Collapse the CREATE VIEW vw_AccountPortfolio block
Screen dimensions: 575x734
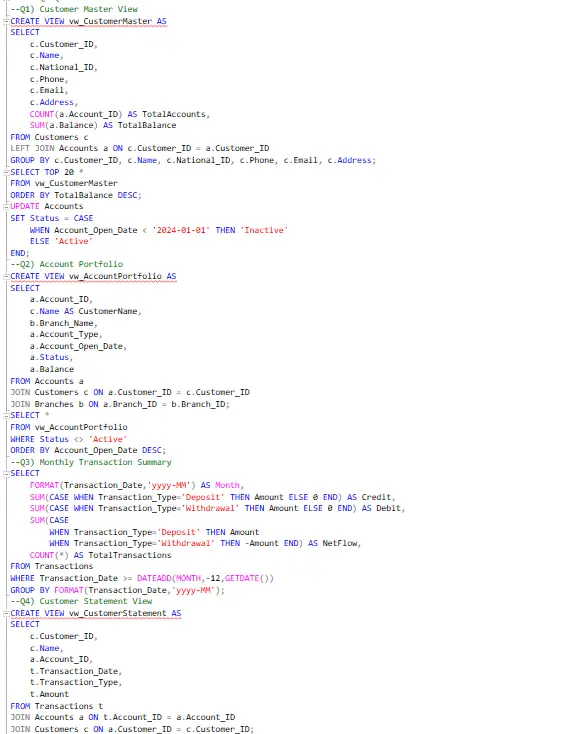click(x=7, y=276)
